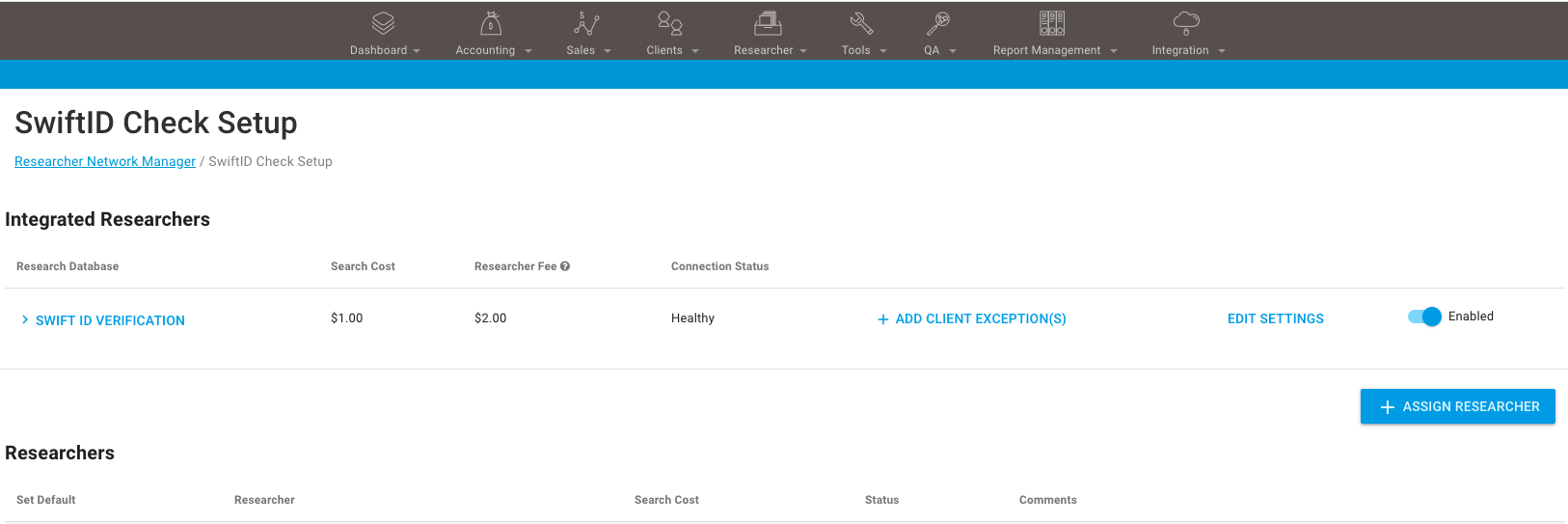Open the Report Management dropdown arrow

[x=1114, y=51]
